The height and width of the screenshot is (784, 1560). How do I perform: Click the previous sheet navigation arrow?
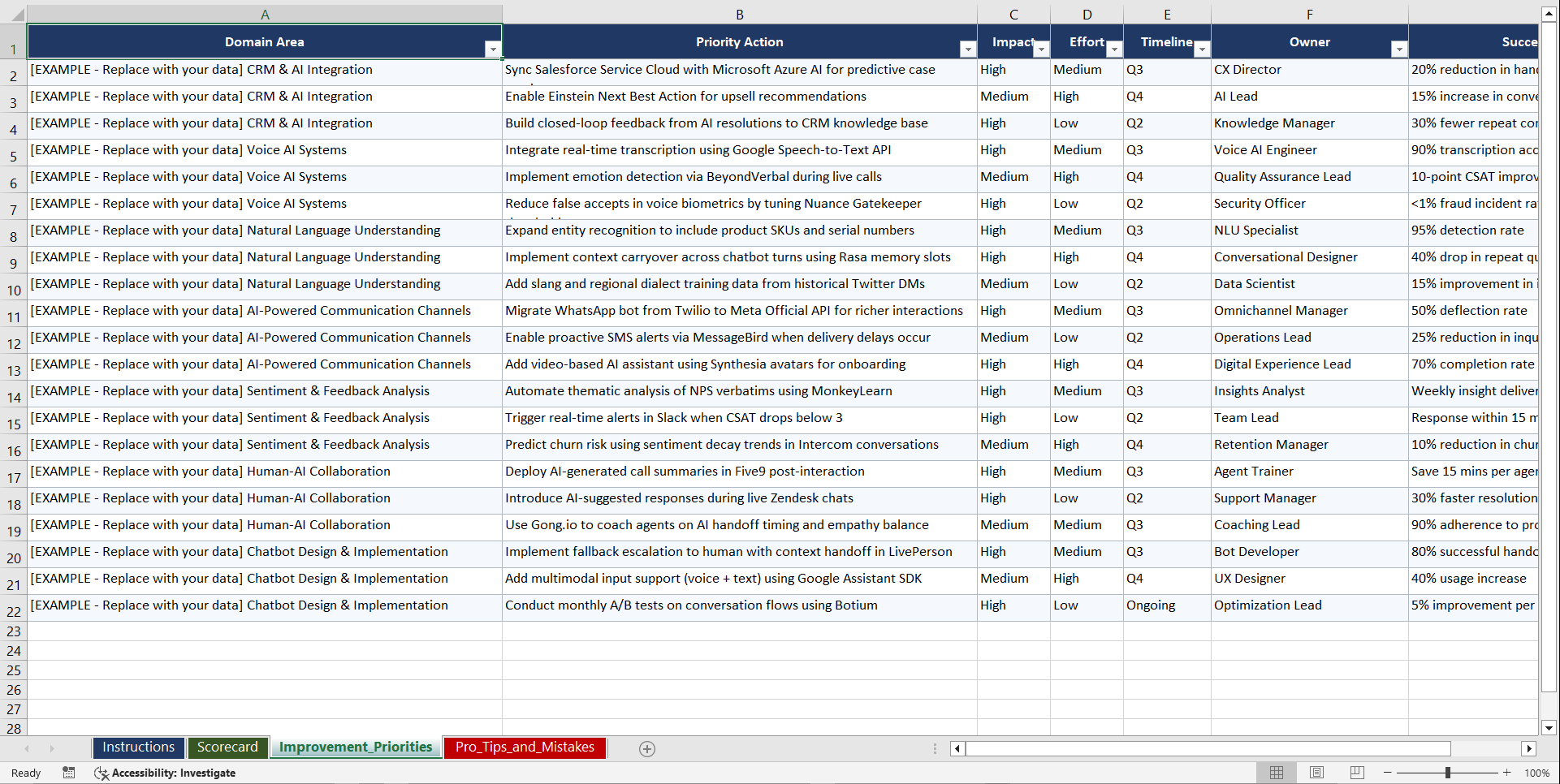click(x=28, y=748)
